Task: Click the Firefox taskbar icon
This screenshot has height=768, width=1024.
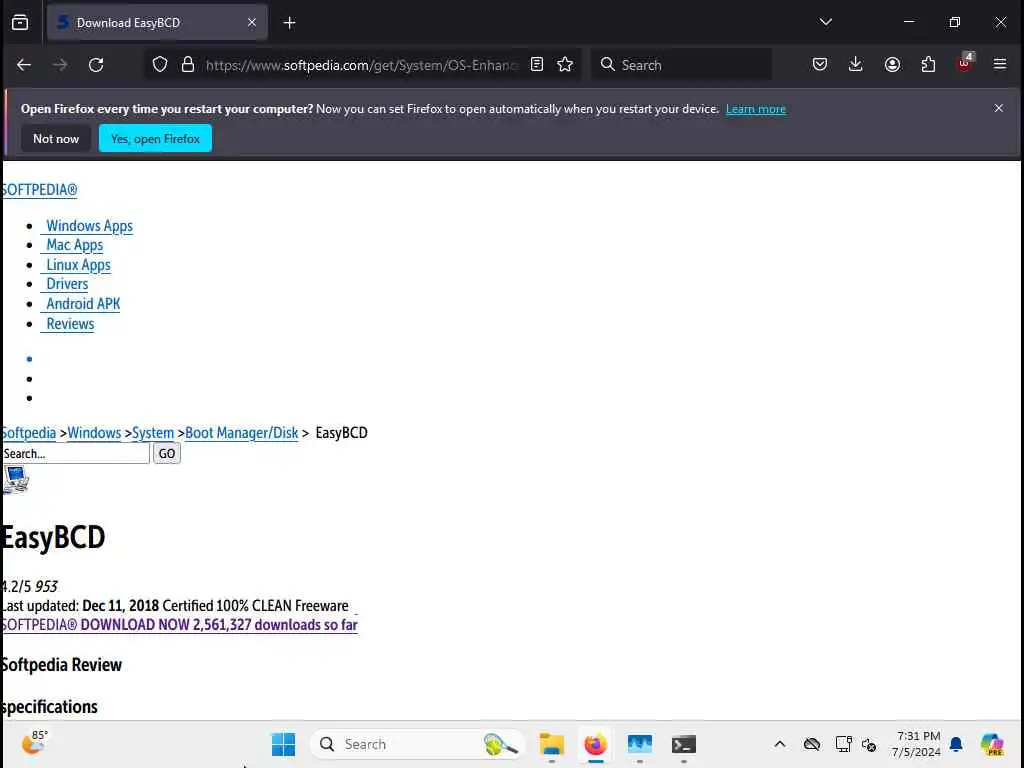Action: 596,744
